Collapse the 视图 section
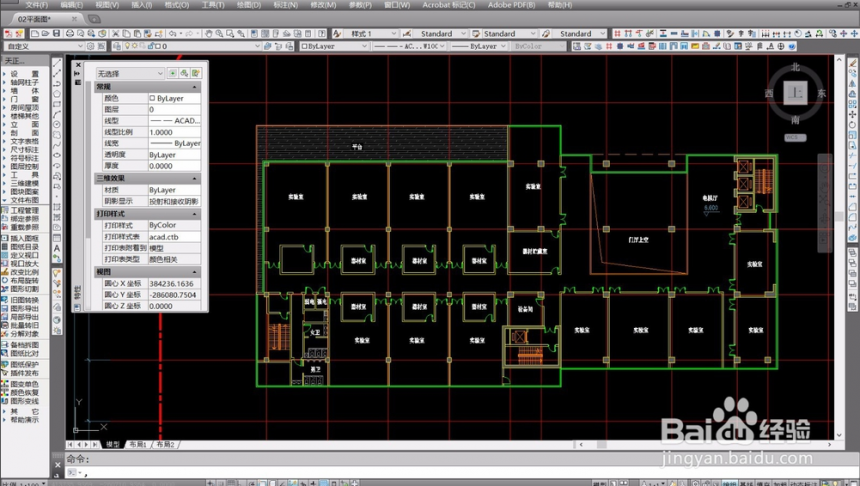 (194, 272)
